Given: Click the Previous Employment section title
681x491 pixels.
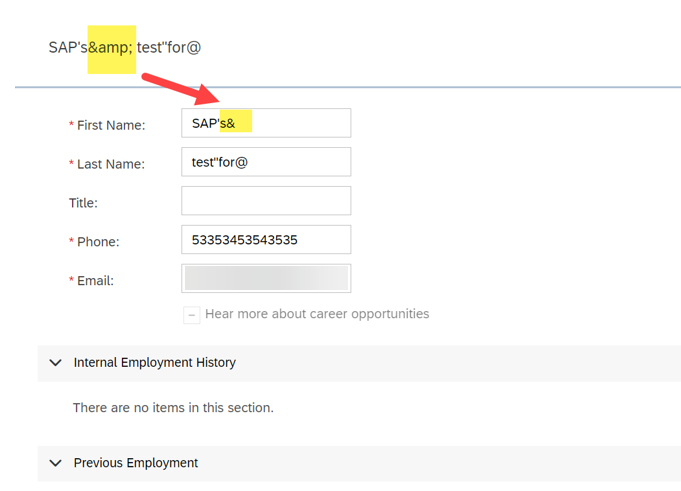Looking at the screenshot, I should pyautogui.click(x=136, y=463).
